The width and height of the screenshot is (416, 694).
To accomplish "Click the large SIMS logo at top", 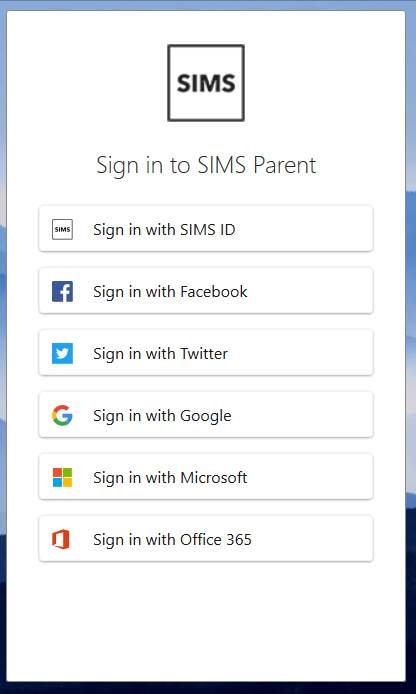I will coord(206,83).
